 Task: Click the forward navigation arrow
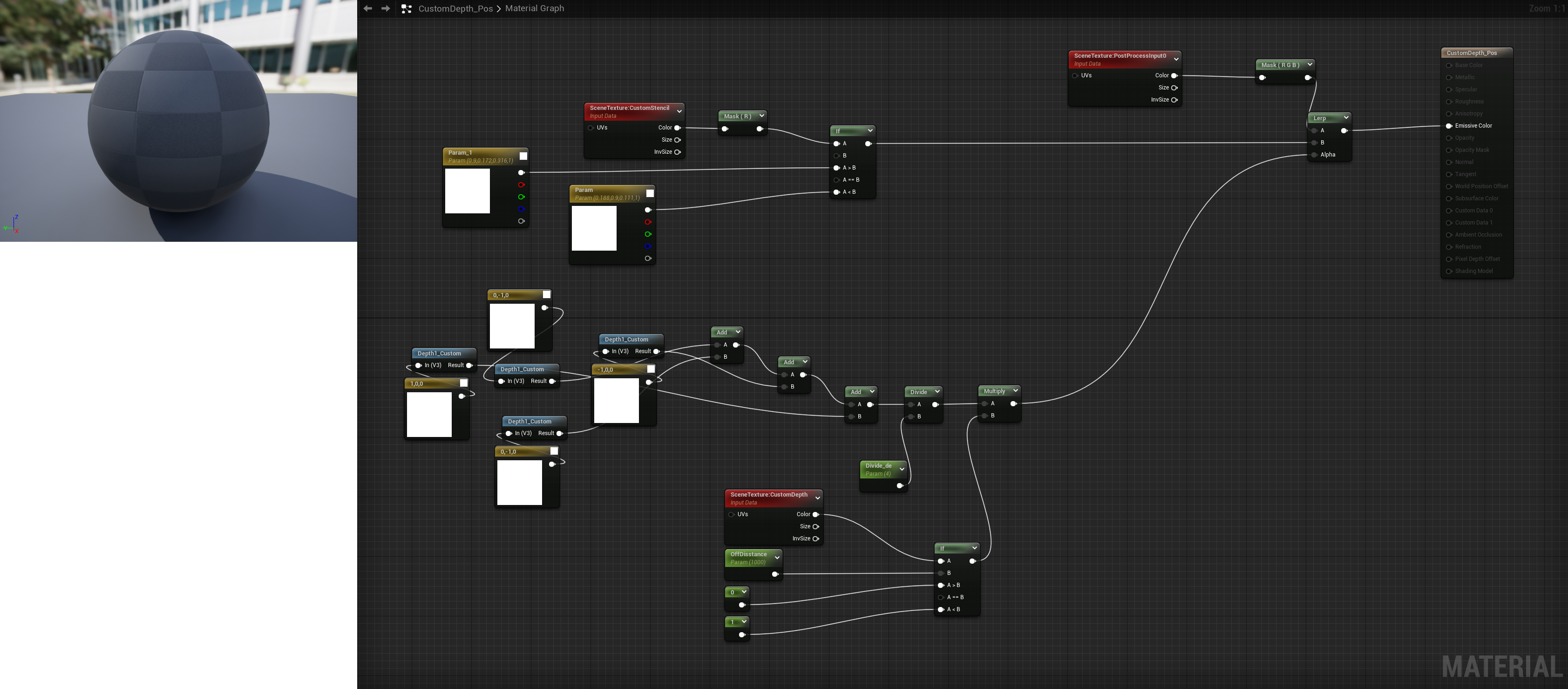click(385, 8)
